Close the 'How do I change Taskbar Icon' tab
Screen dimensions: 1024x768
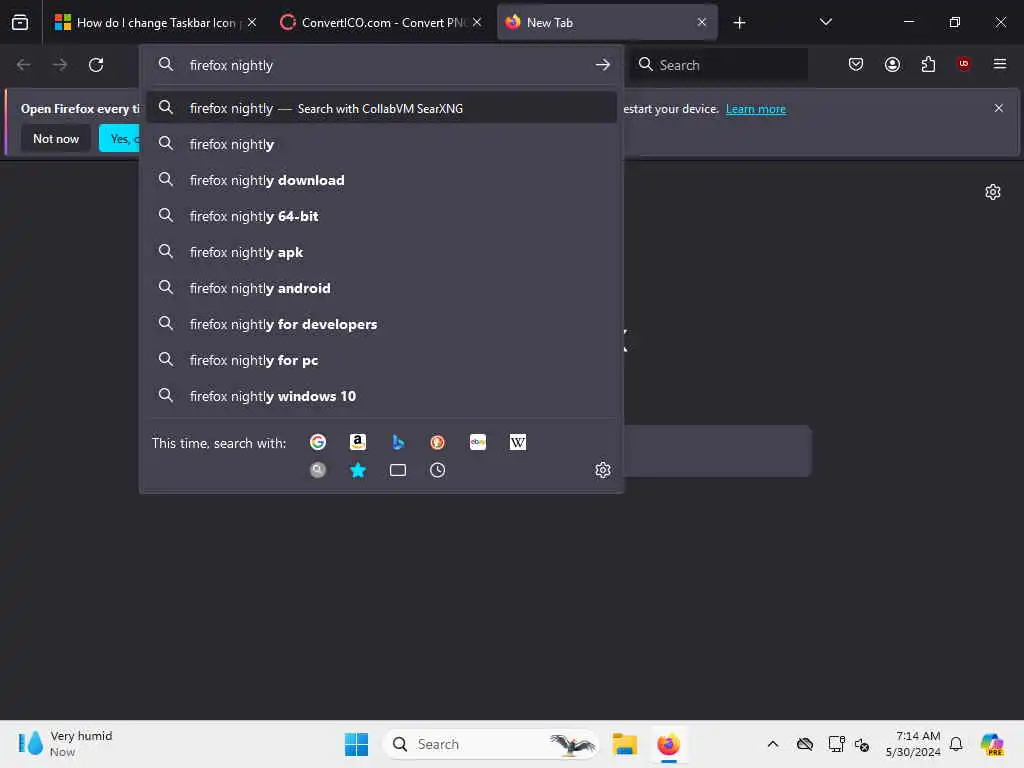[x=252, y=22]
